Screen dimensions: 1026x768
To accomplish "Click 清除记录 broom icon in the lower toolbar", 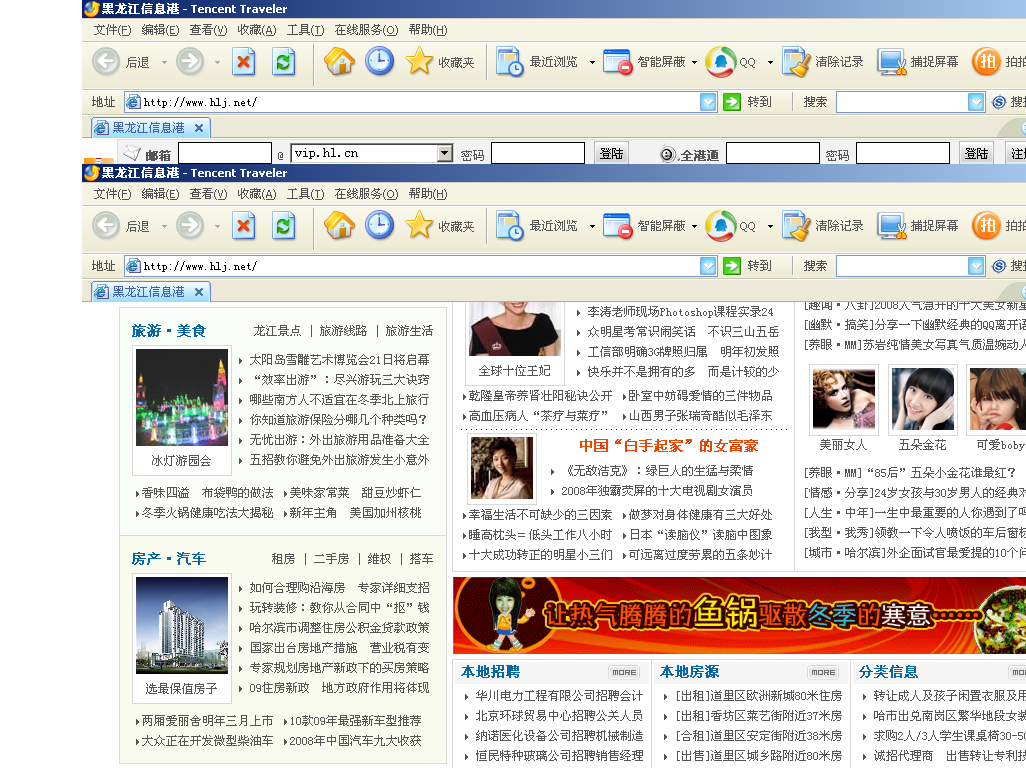I will (796, 226).
